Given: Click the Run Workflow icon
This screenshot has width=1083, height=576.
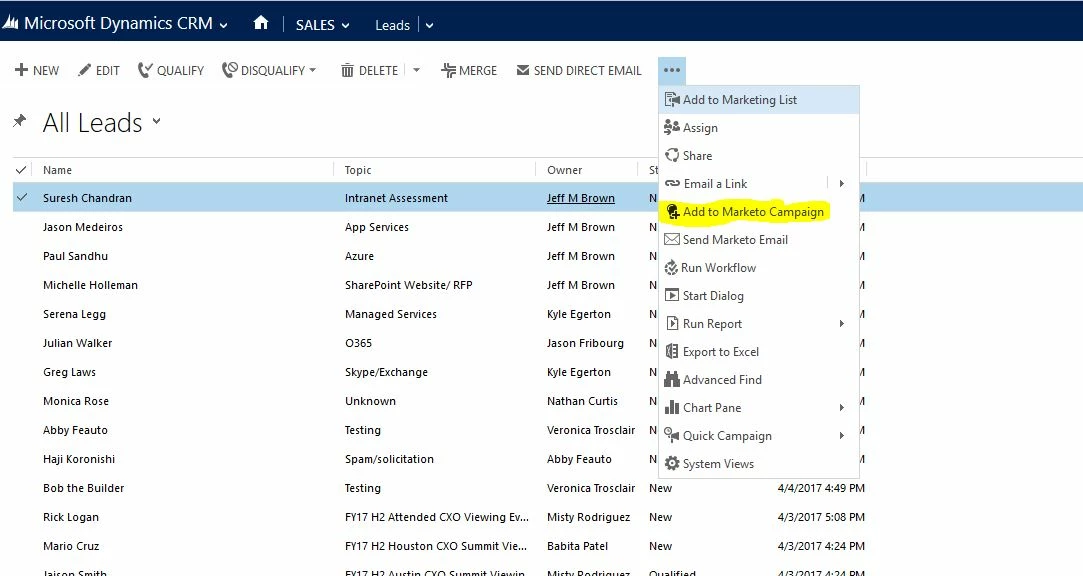Looking at the screenshot, I should tap(671, 268).
